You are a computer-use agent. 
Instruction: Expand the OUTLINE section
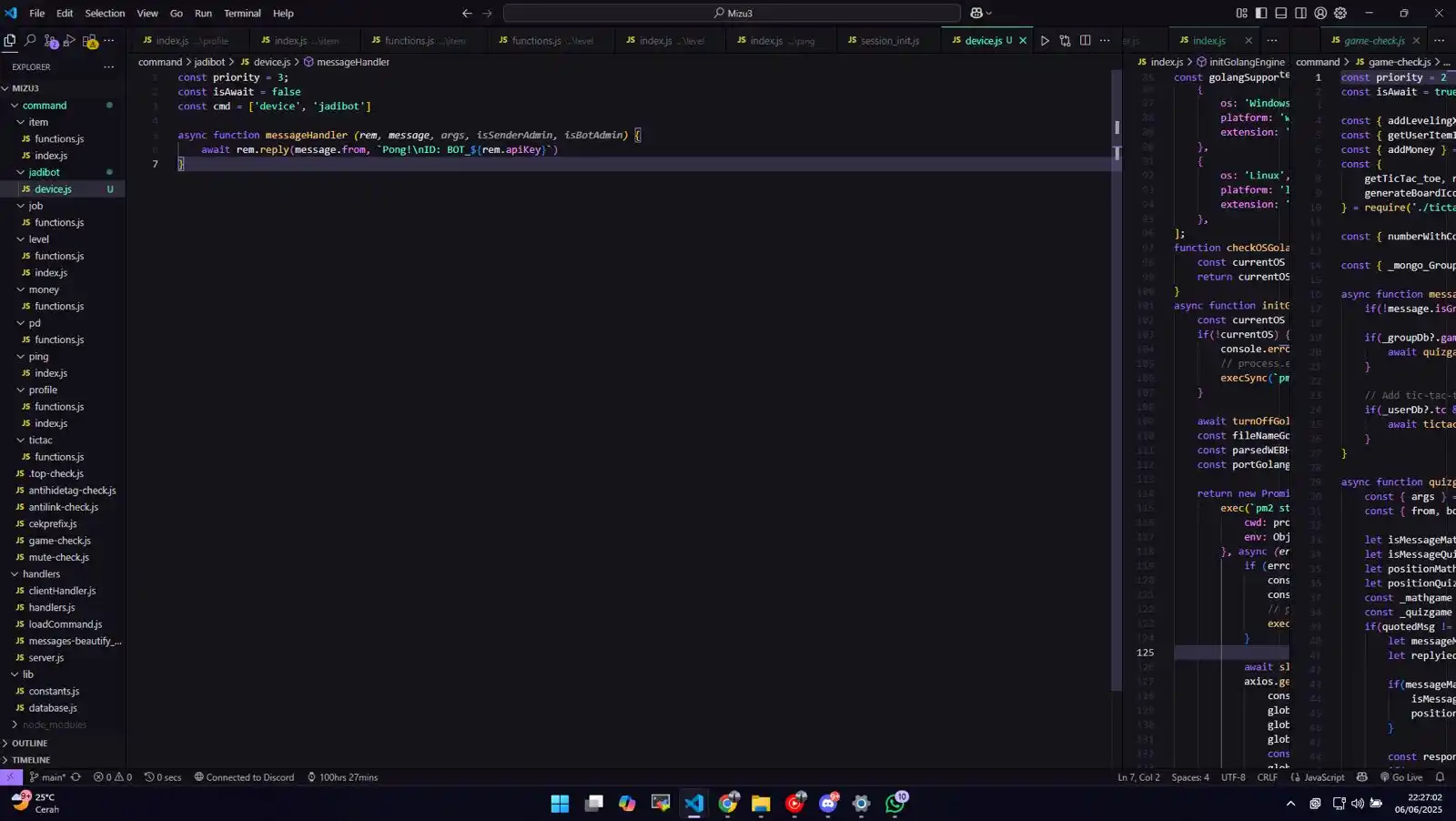(x=29, y=744)
